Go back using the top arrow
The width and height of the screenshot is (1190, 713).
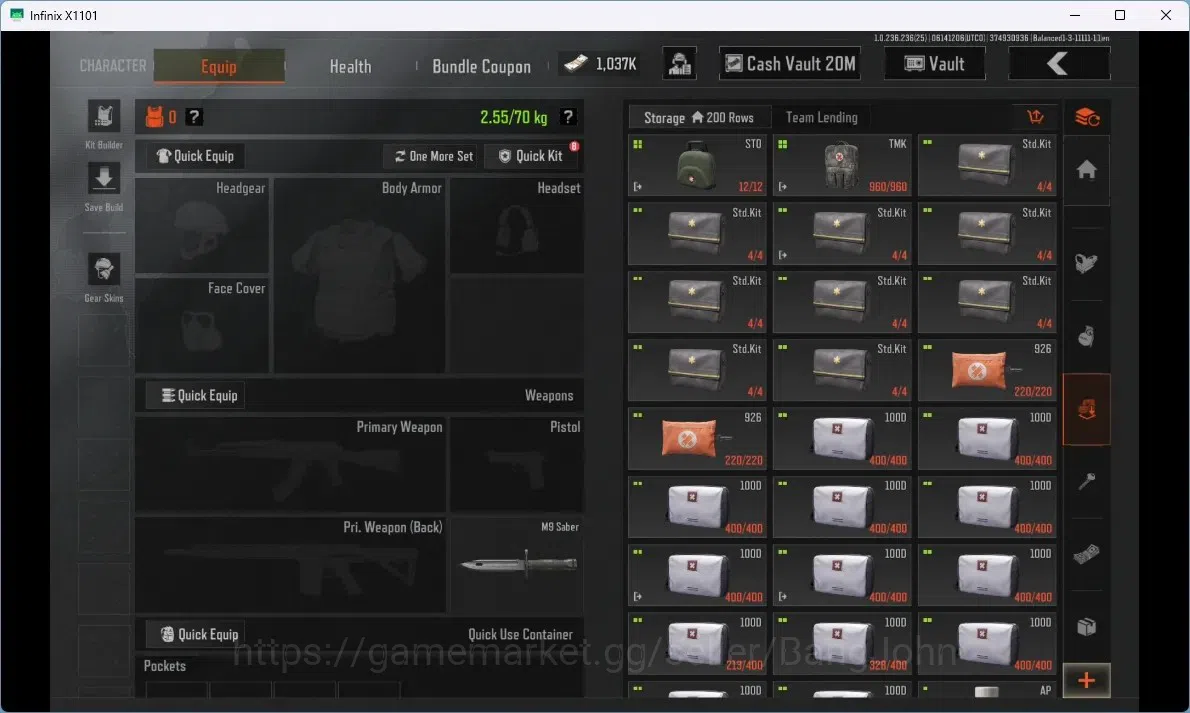point(1058,64)
